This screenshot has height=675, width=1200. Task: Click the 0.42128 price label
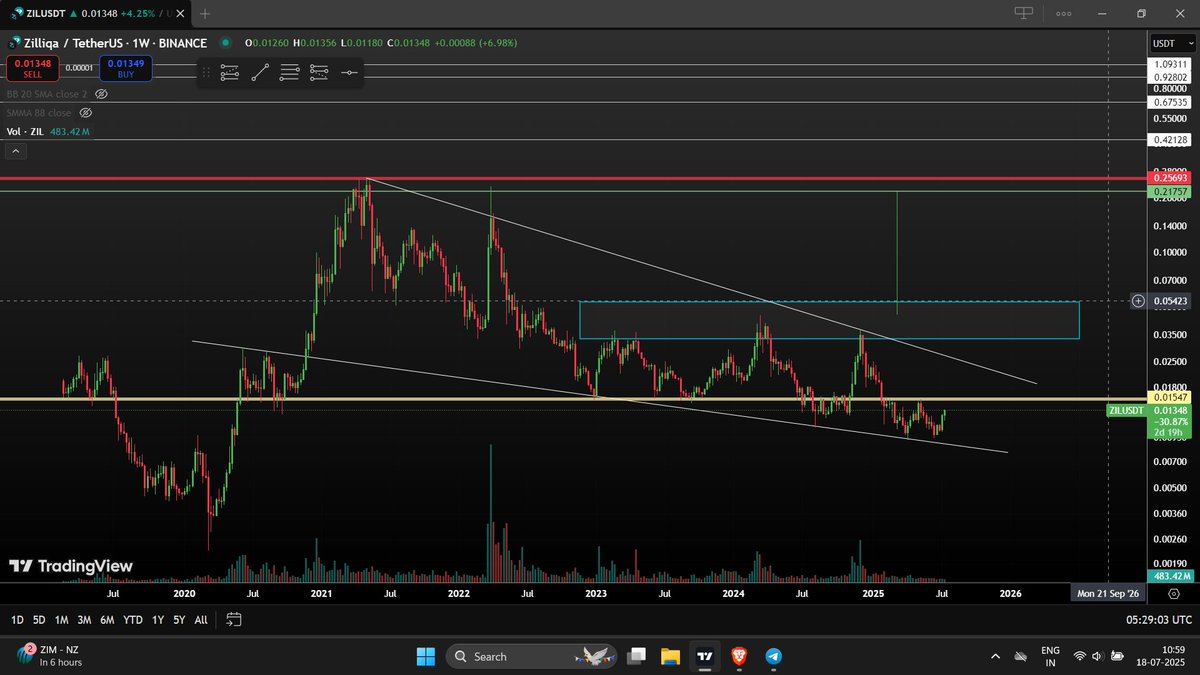click(x=1171, y=140)
